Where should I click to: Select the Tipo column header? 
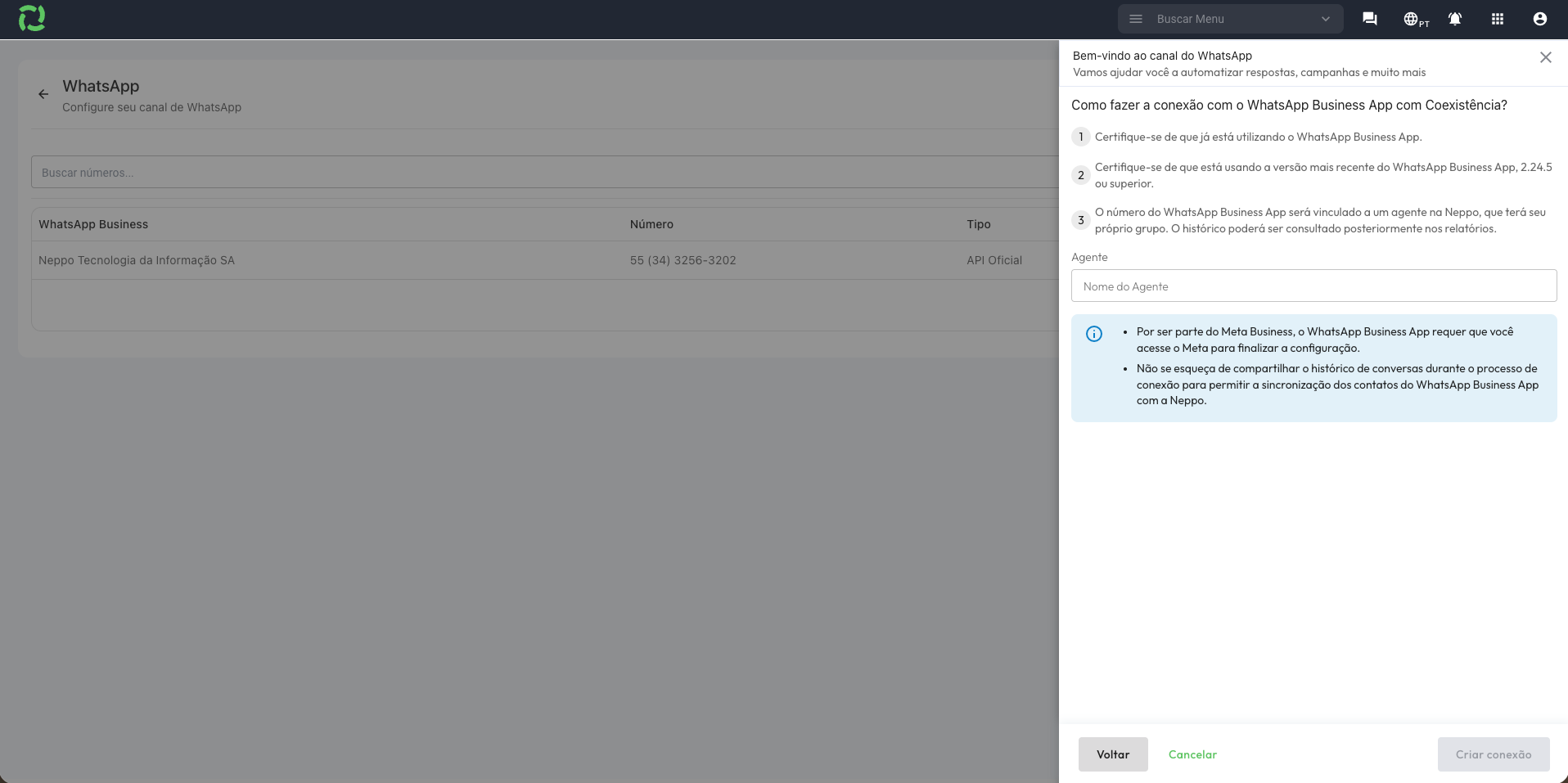pyautogui.click(x=979, y=224)
